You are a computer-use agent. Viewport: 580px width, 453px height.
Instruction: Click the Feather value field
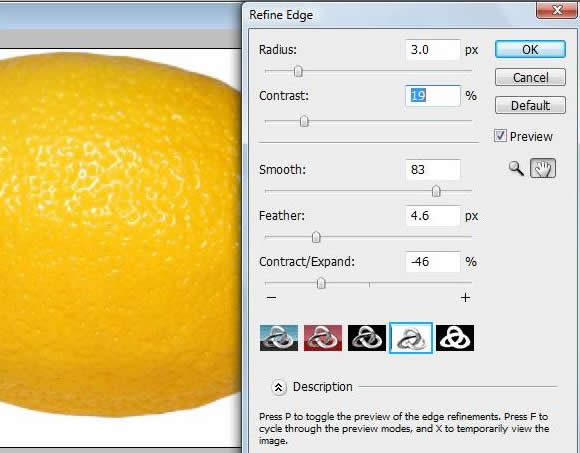point(433,216)
